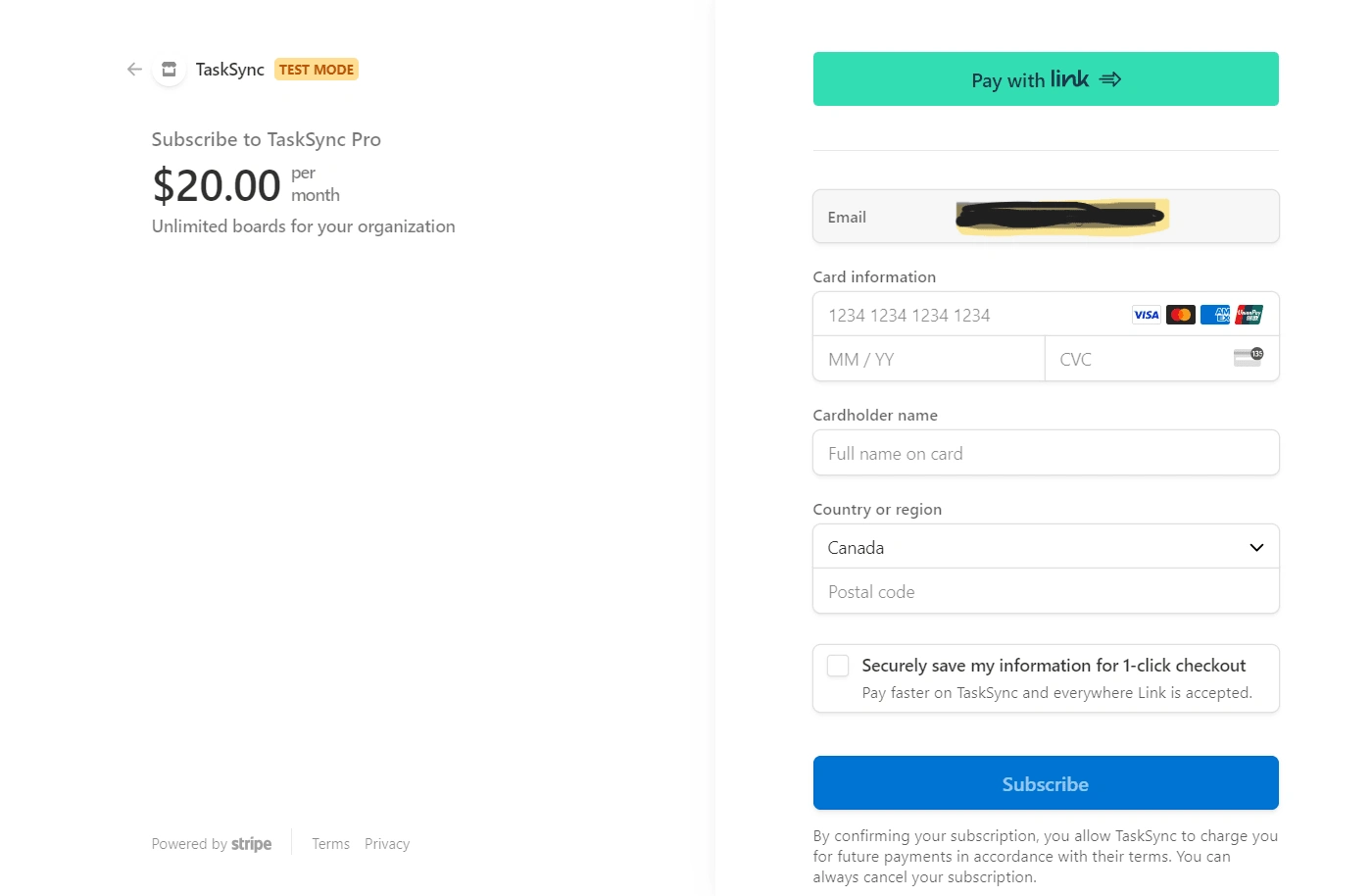Click the chevron next to Canada
Image resolution: width=1372 pixels, height=896 pixels.
pos(1255,546)
